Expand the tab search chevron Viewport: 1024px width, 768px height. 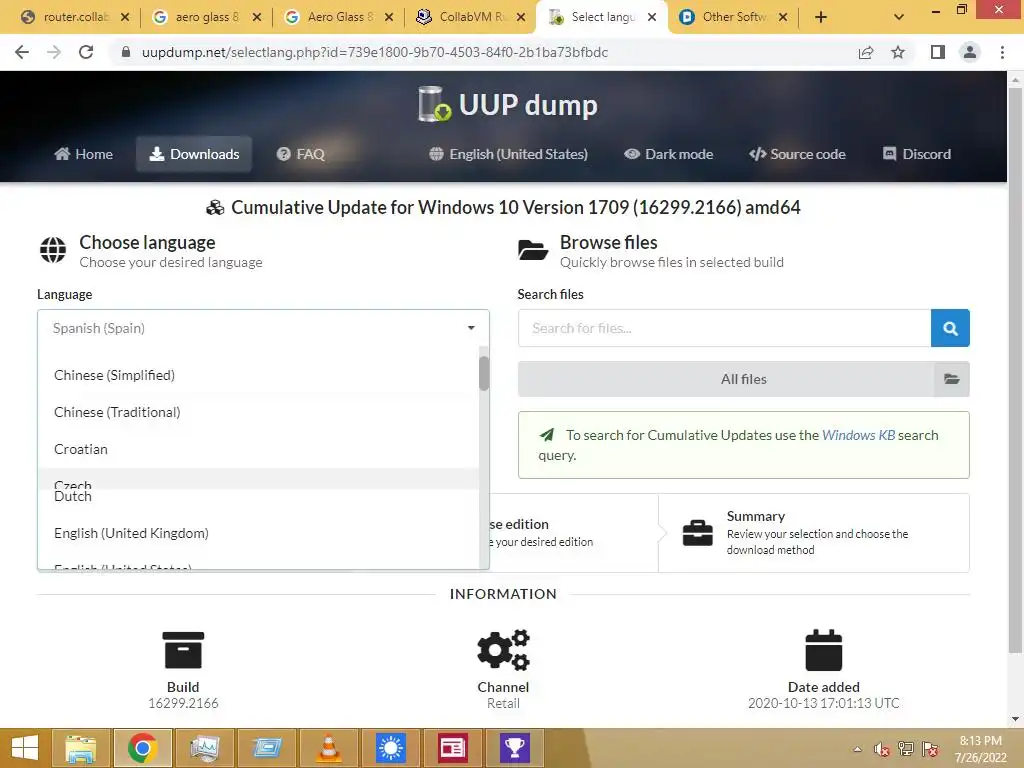pyautogui.click(x=899, y=17)
